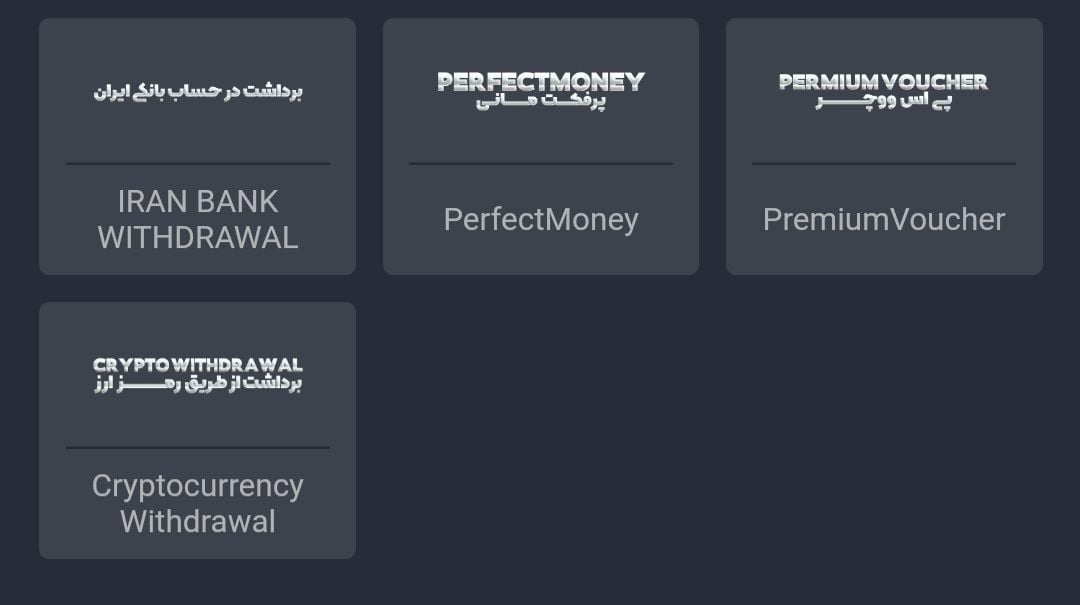Tap the word WITHDRAWAL in Iran Bank label
Viewport: 1080px width, 605px height.
(x=197, y=238)
